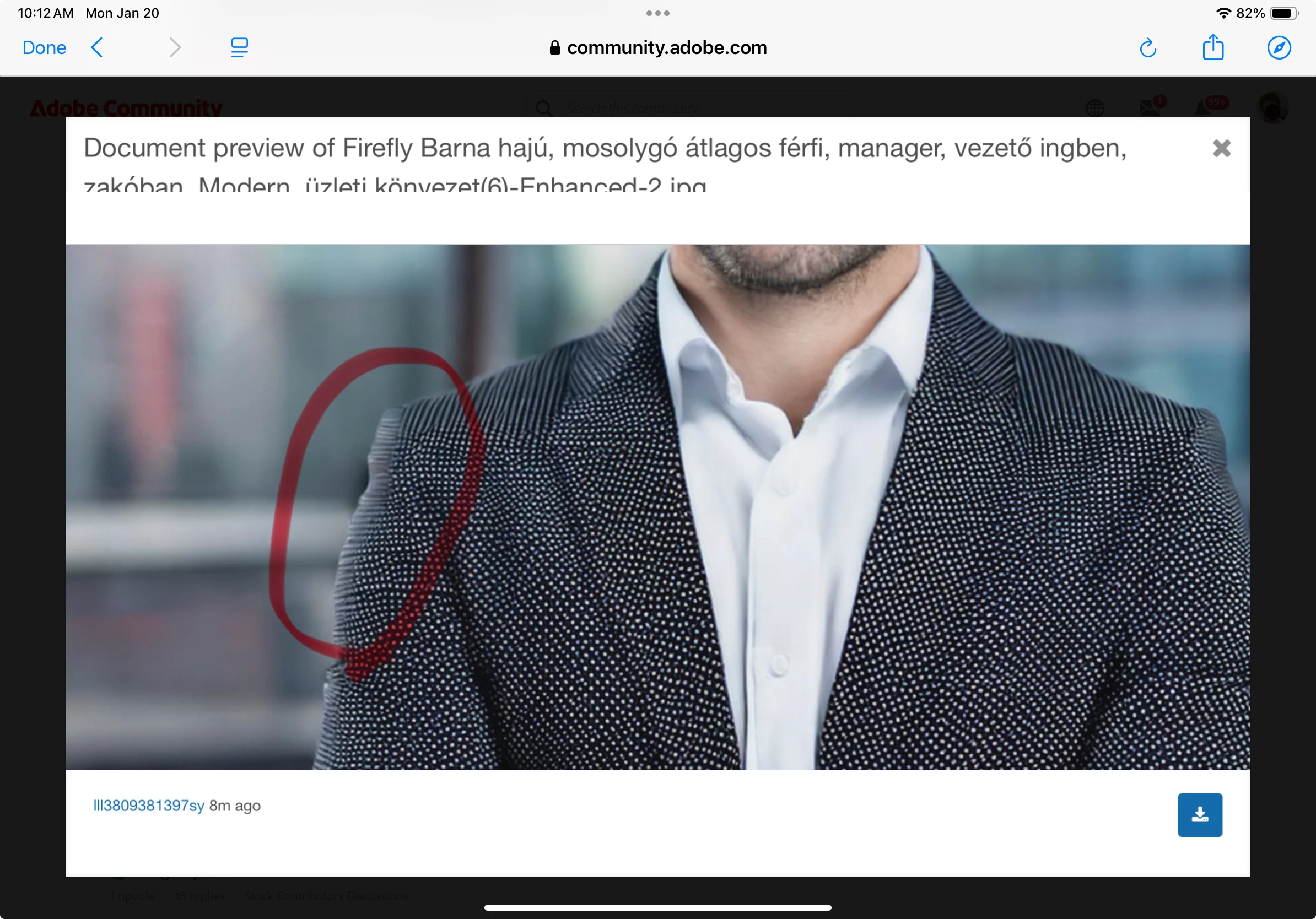Open the Share sheet icon

click(1213, 47)
